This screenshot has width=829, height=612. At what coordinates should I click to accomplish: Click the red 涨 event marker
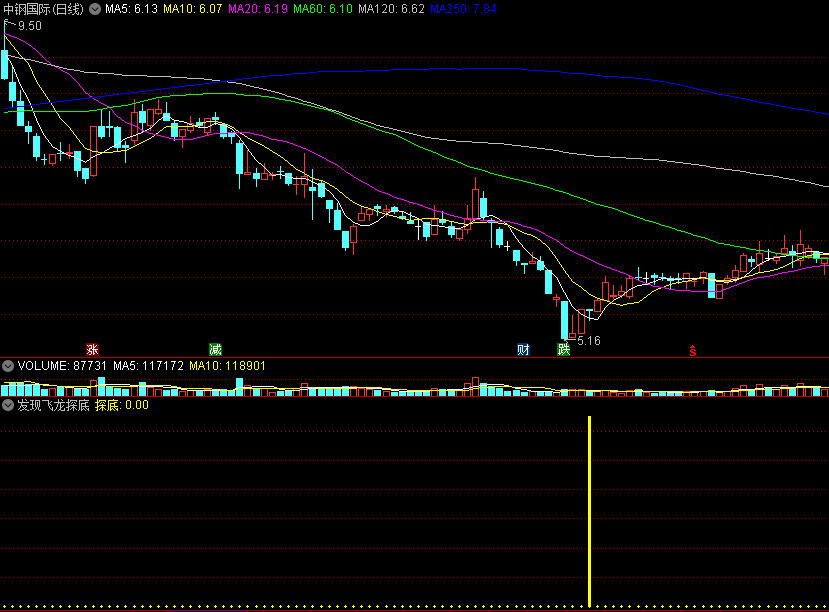pos(93,349)
